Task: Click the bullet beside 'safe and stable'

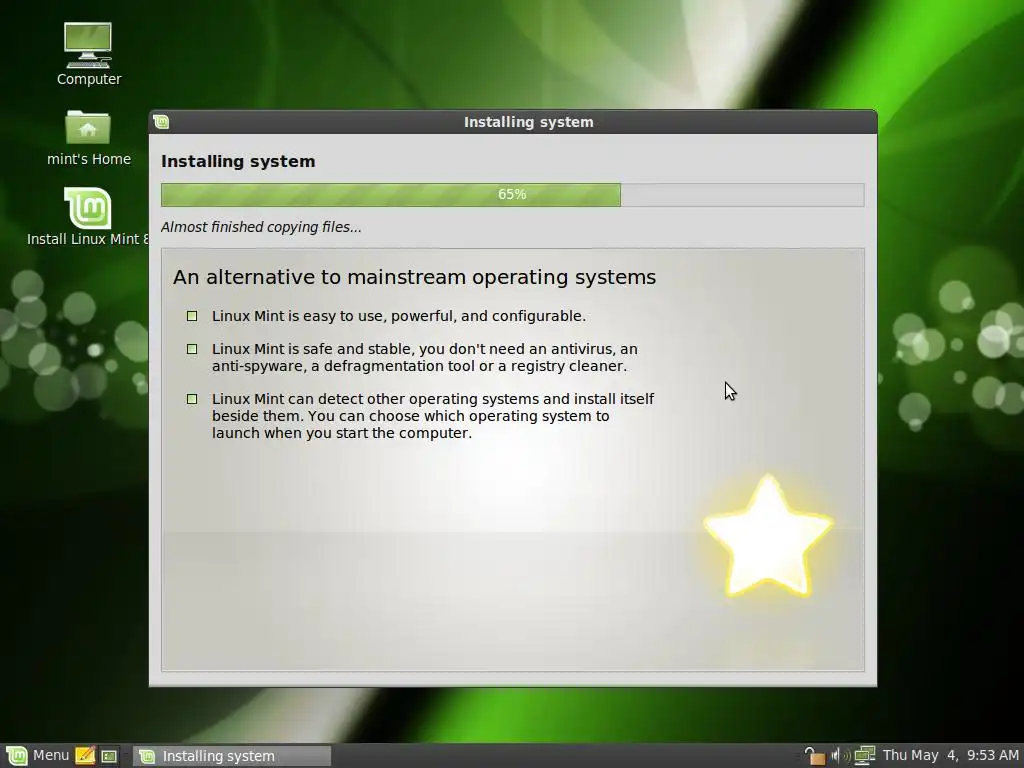Action: point(192,349)
